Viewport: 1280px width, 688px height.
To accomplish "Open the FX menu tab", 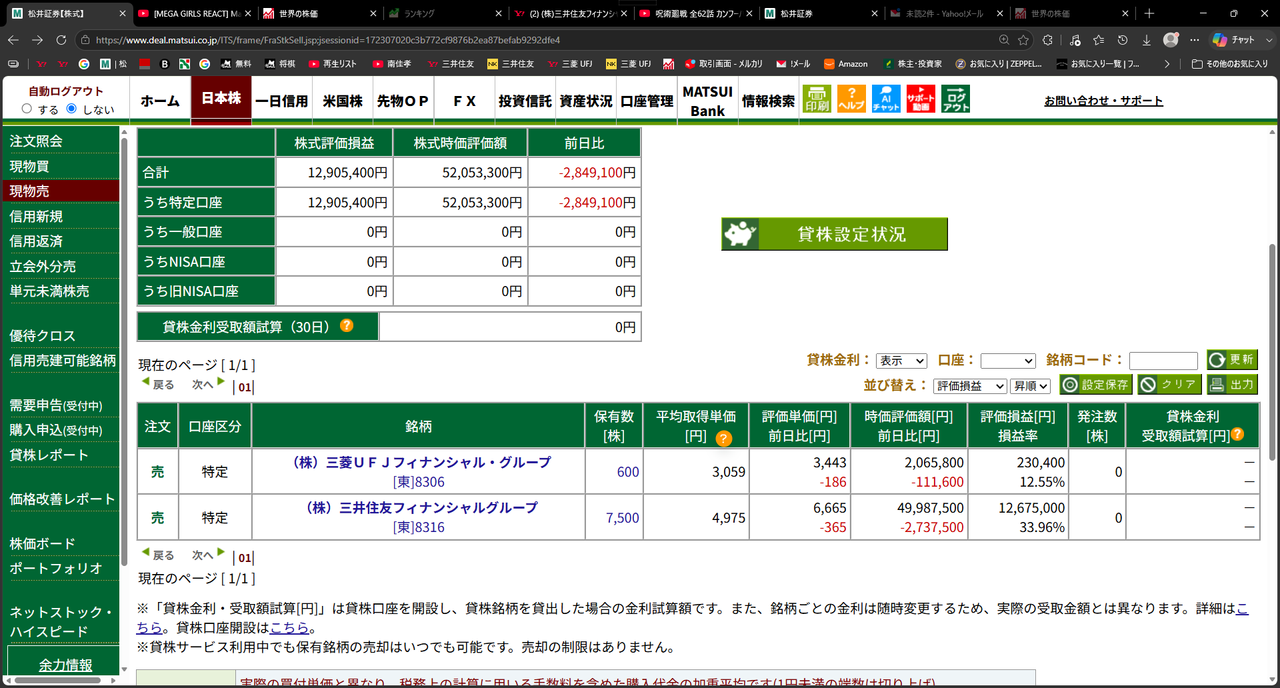I will pos(464,100).
